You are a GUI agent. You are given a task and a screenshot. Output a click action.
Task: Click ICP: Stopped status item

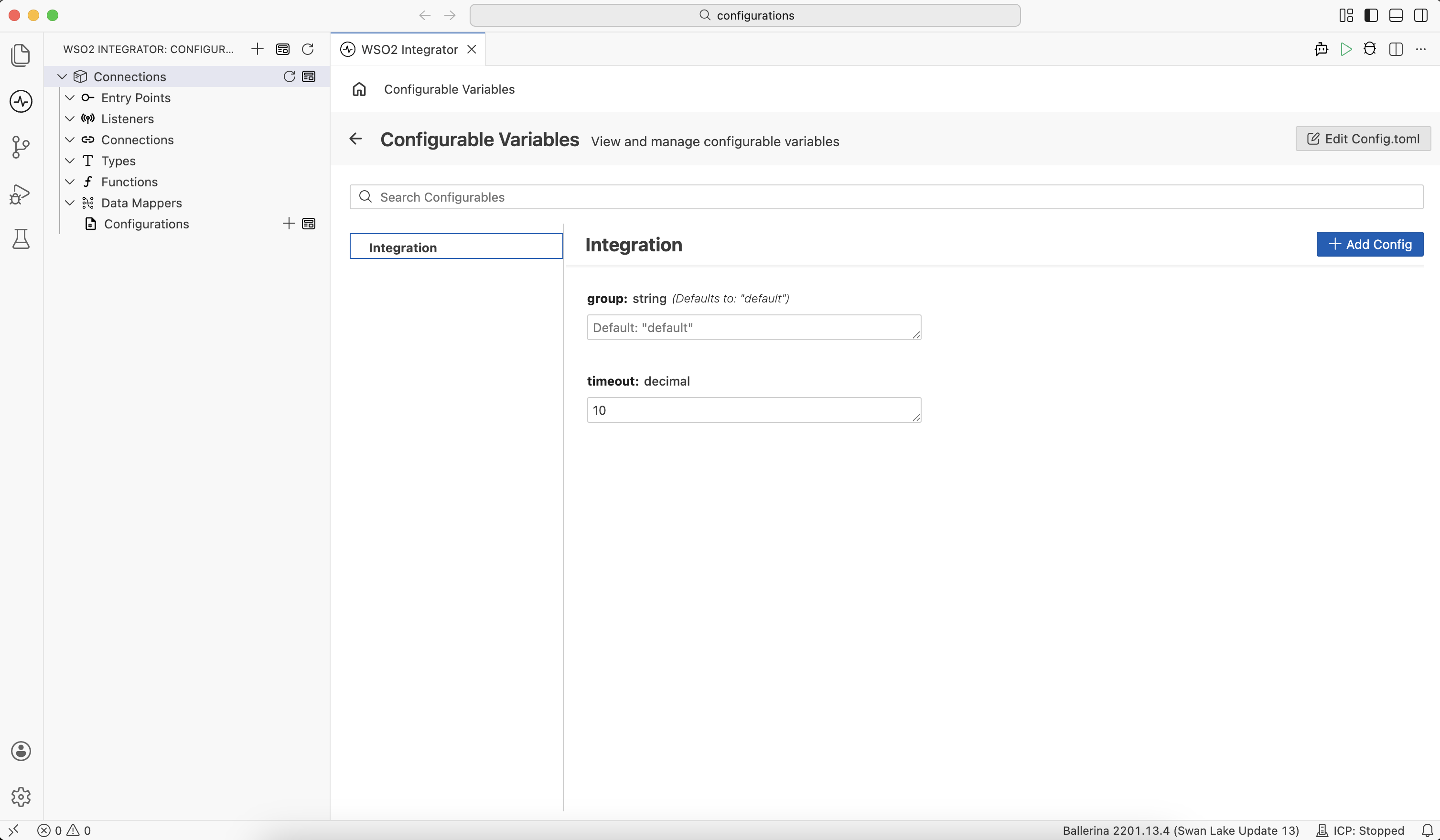1360,830
